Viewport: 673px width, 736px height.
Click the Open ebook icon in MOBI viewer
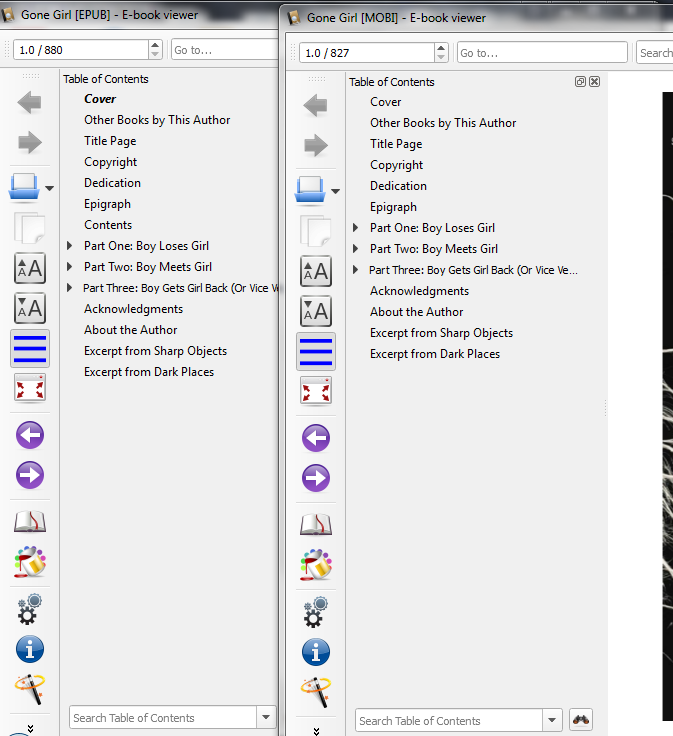tap(310, 191)
